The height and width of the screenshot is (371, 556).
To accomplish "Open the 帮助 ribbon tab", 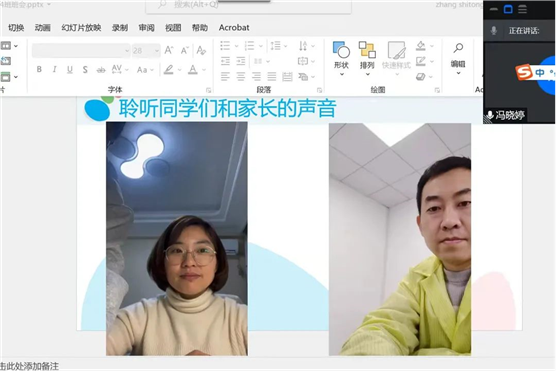I will (200, 28).
